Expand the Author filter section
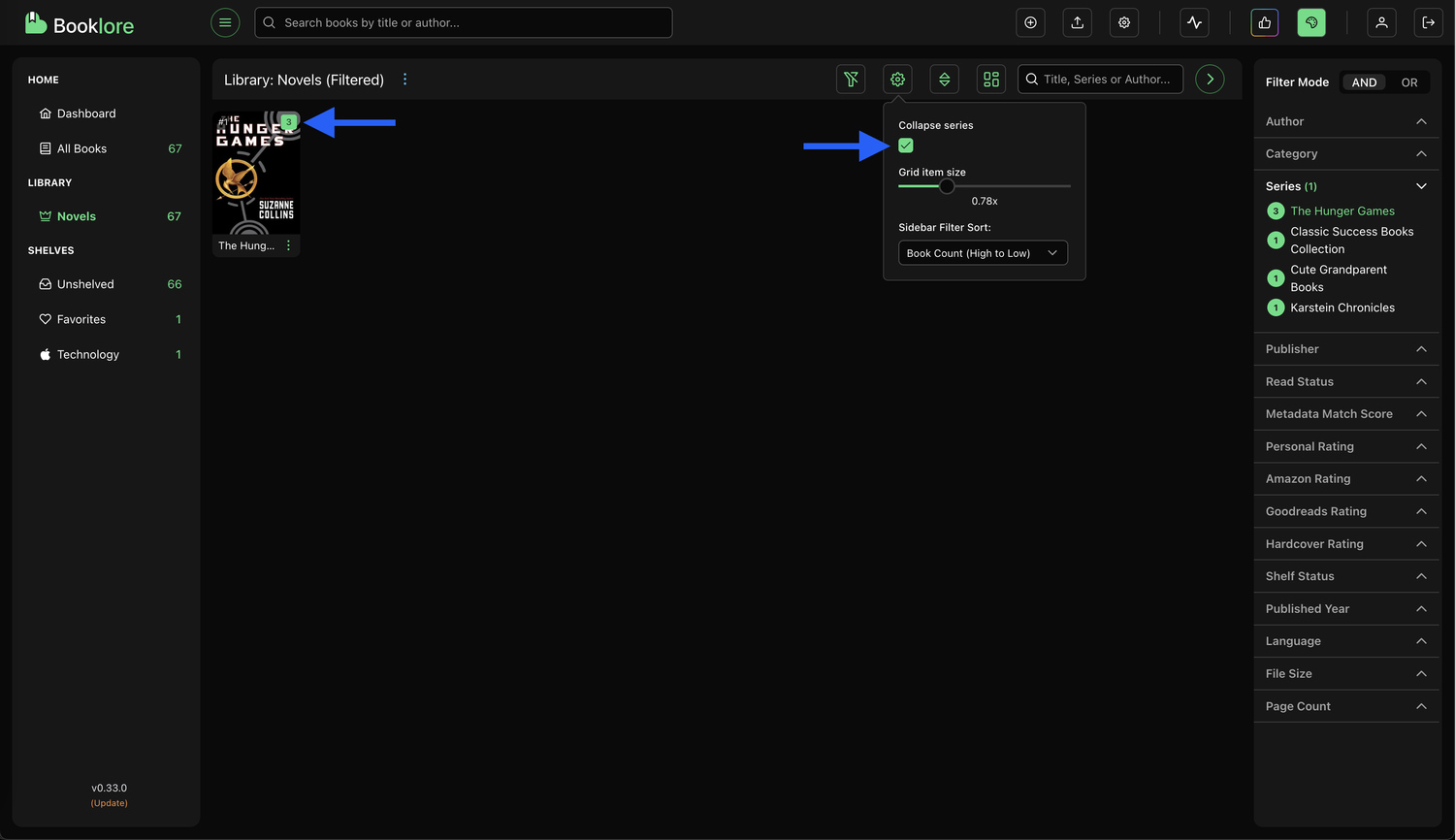The width and height of the screenshot is (1455, 840). tap(1345, 121)
